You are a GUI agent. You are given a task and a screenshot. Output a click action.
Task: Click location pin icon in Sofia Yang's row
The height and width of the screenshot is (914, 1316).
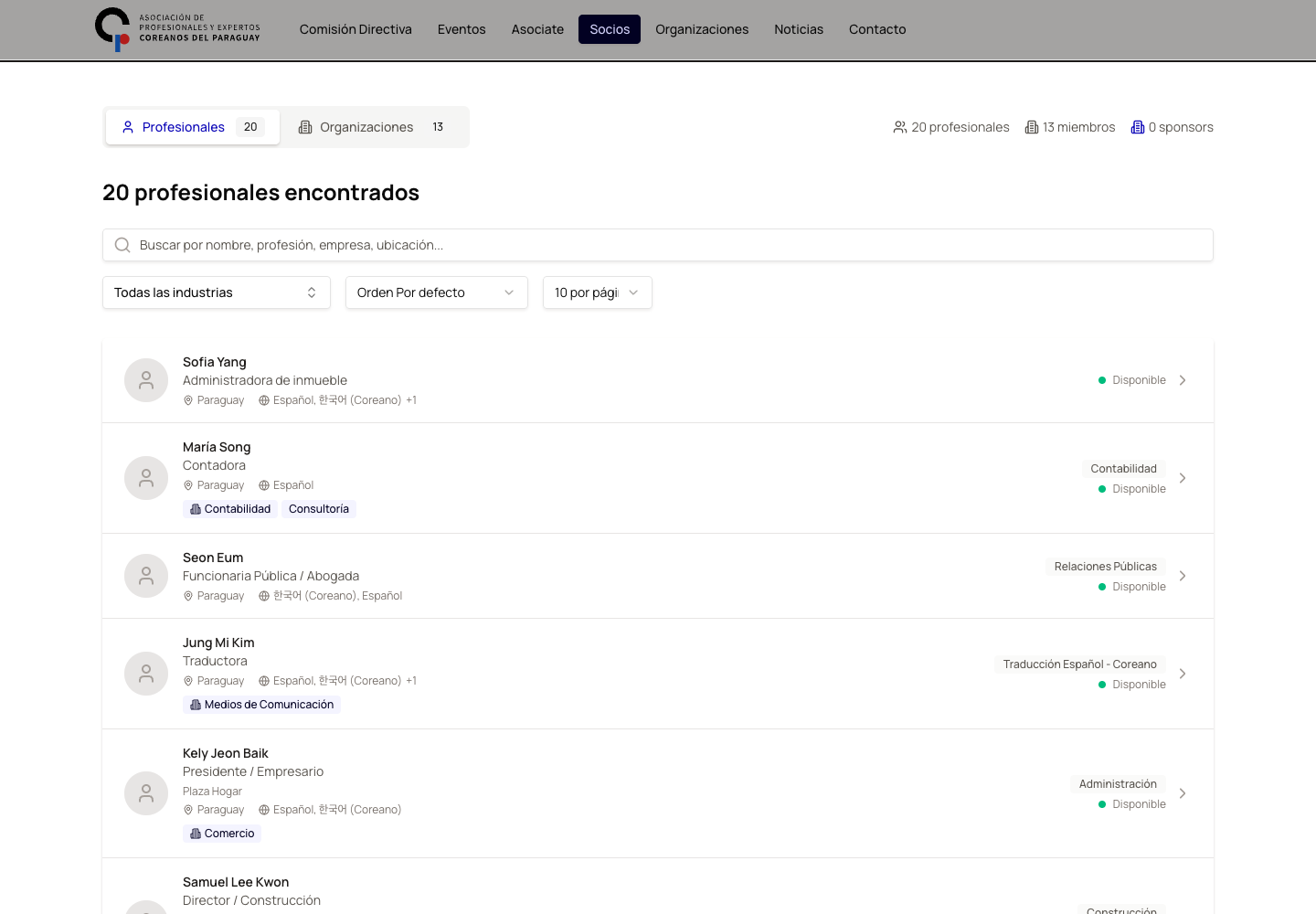pyautogui.click(x=188, y=400)
